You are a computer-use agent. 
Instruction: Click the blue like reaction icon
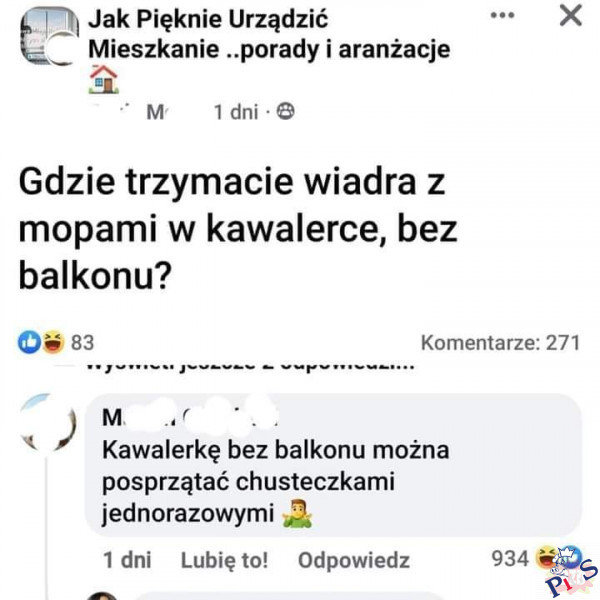tap(29, 342)
